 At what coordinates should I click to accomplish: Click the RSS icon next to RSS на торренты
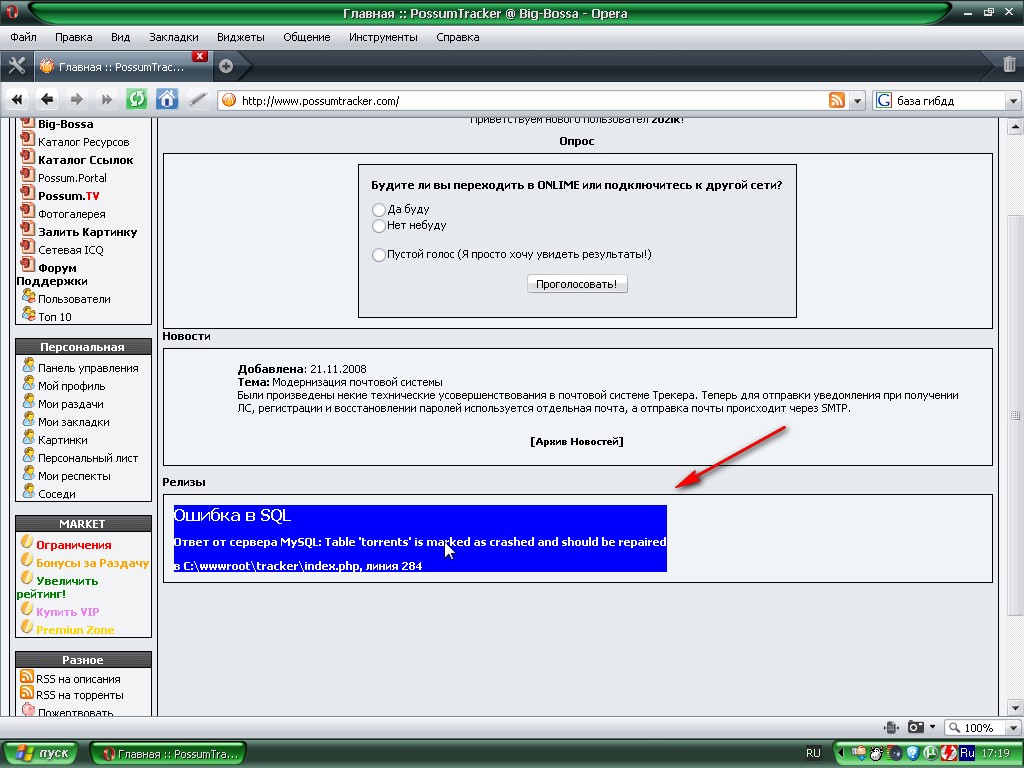click(27, 693)
